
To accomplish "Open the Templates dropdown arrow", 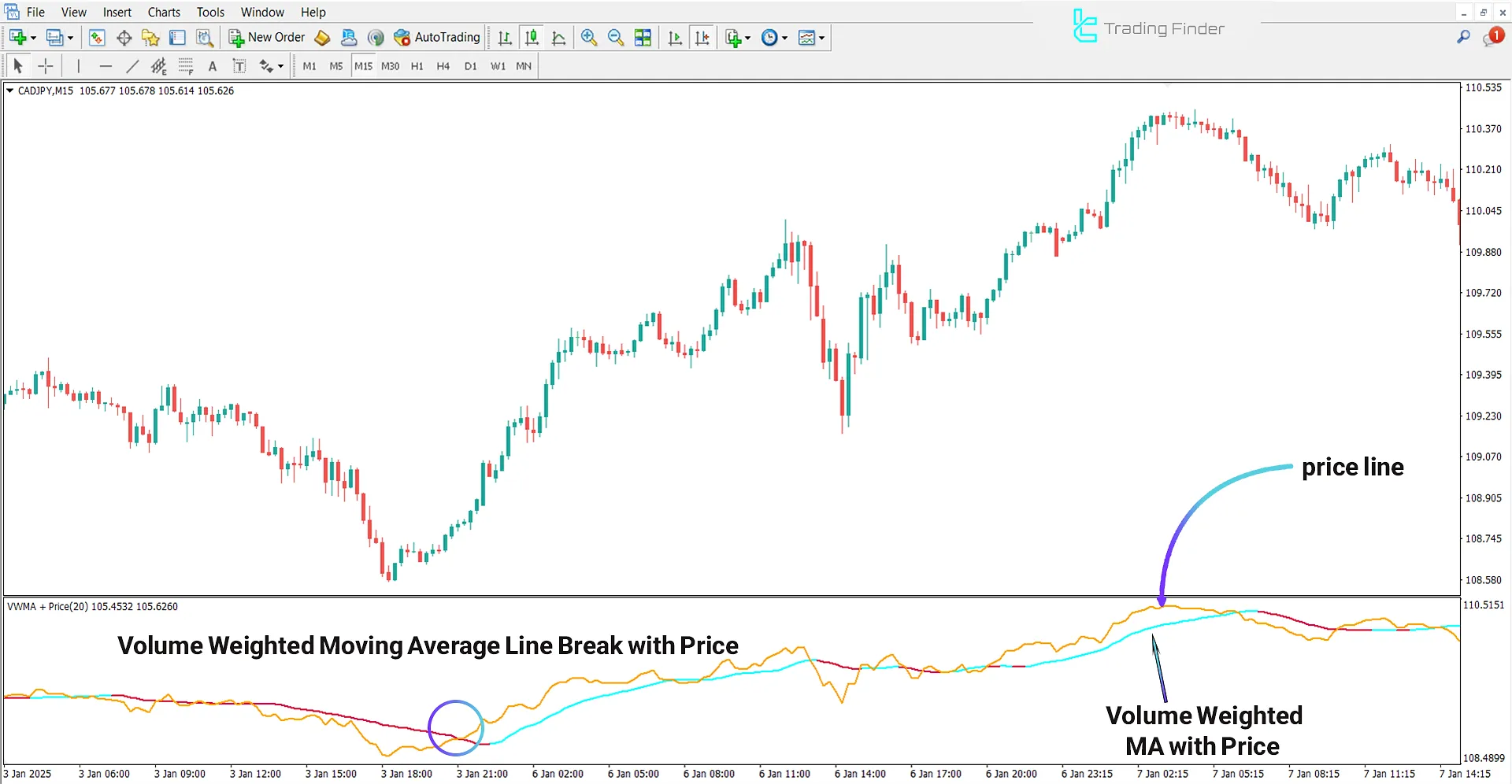I will 821,37.
